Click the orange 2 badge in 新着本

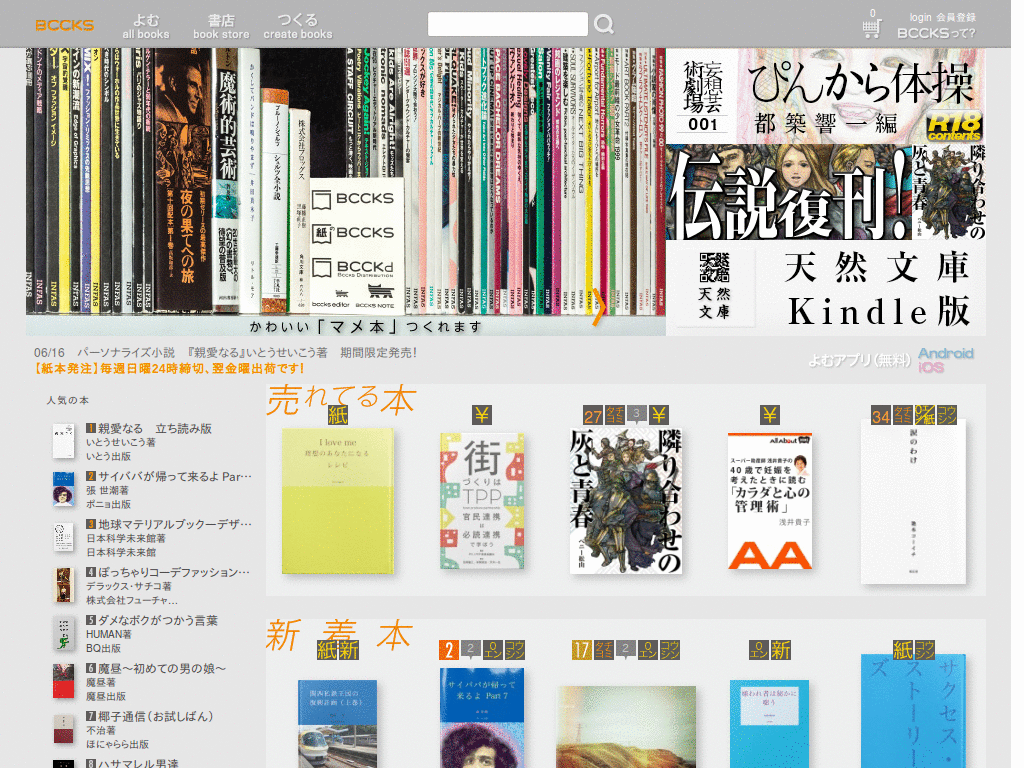click(449, 650)
